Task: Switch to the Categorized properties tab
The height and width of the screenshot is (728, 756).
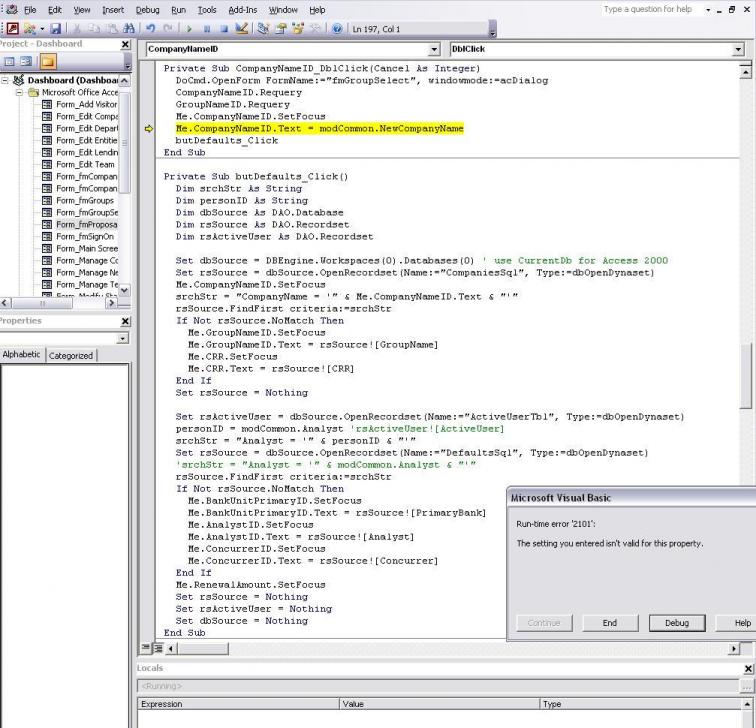Action: point(70,355)
